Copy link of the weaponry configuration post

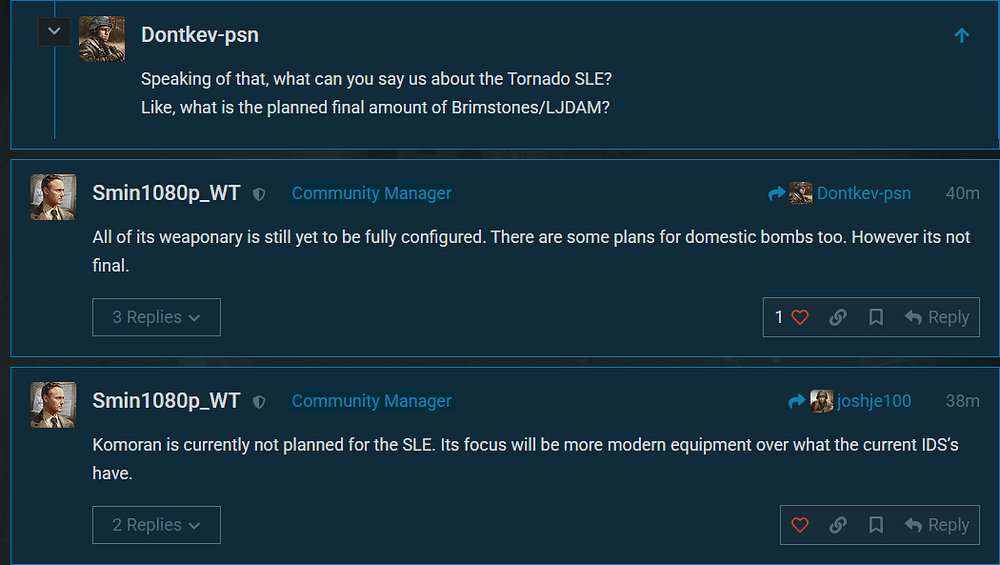[x=838, y=317]
